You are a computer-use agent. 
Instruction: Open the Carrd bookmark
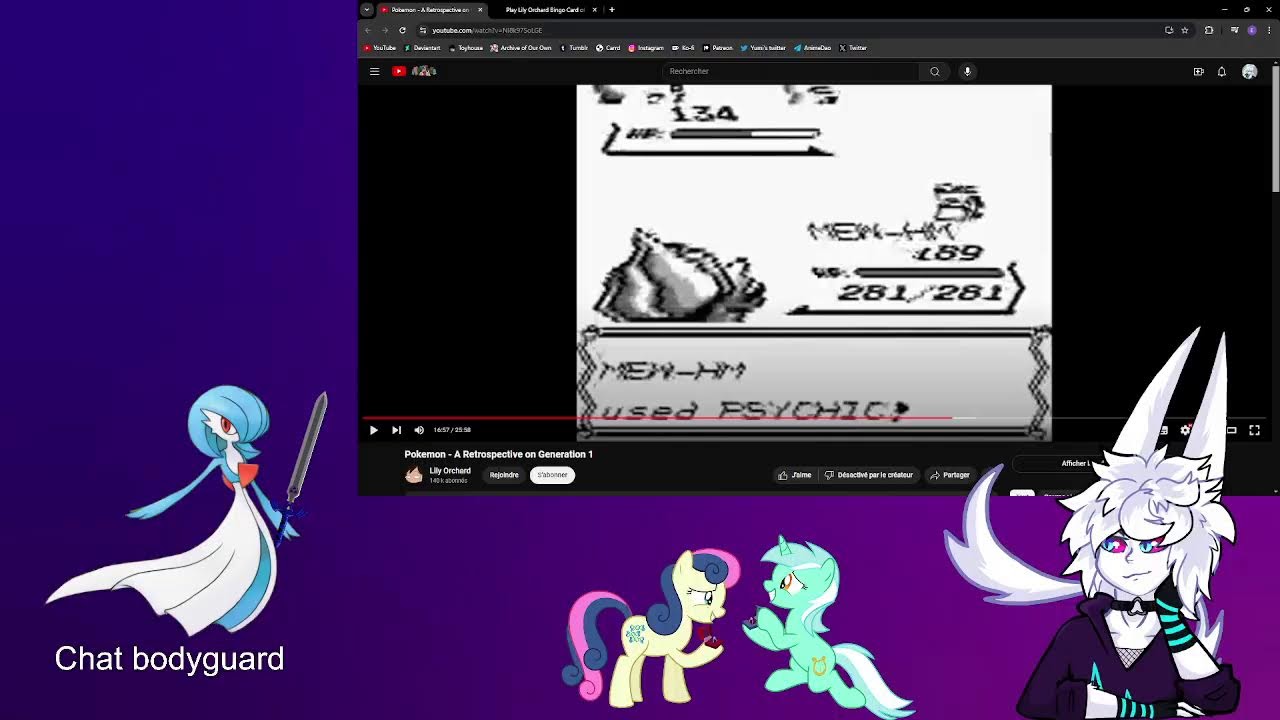[x=608, y=48]
